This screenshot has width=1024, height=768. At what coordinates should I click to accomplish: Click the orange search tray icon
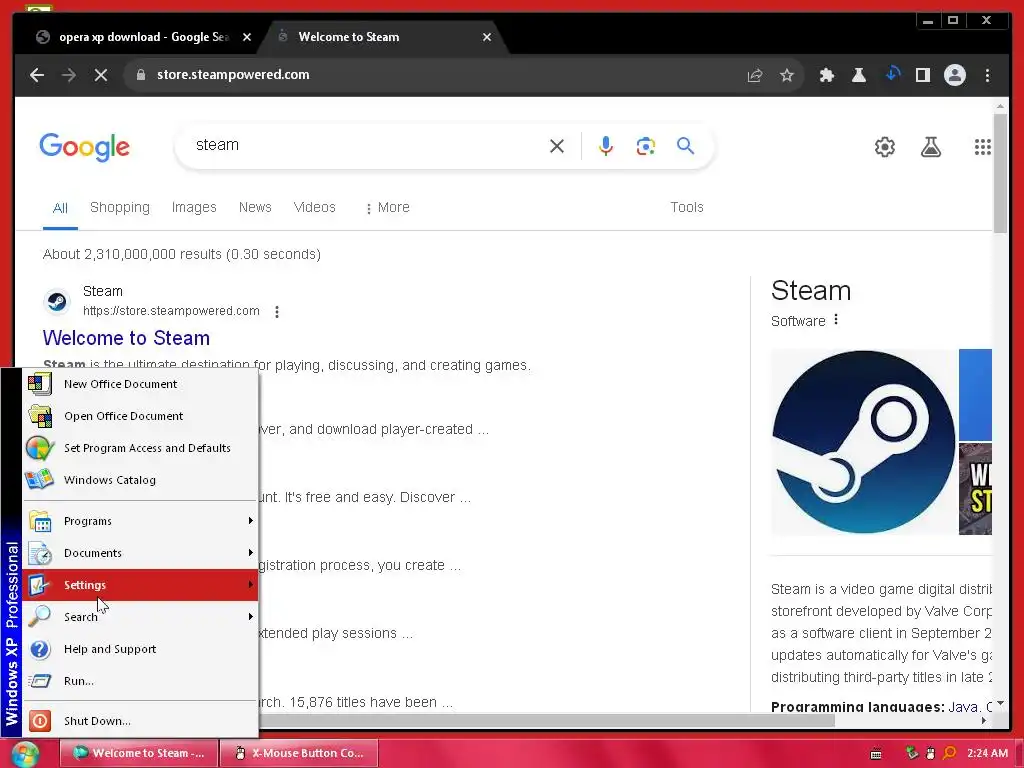[950, 753]
